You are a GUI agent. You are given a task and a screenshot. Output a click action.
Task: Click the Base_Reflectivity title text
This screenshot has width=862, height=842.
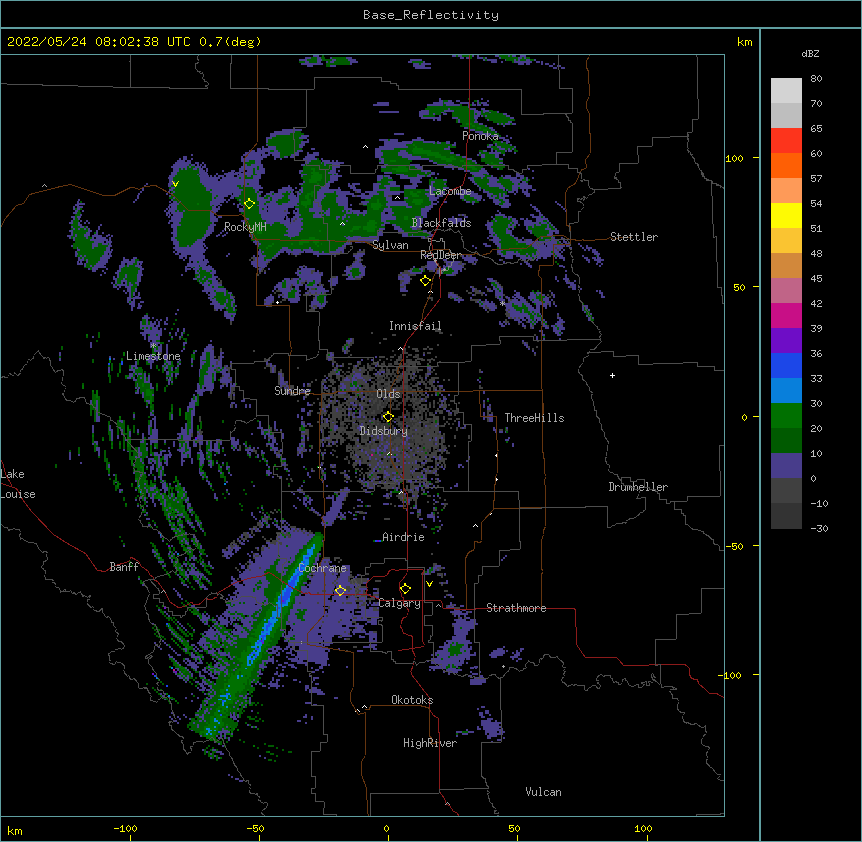click(431, 15)
